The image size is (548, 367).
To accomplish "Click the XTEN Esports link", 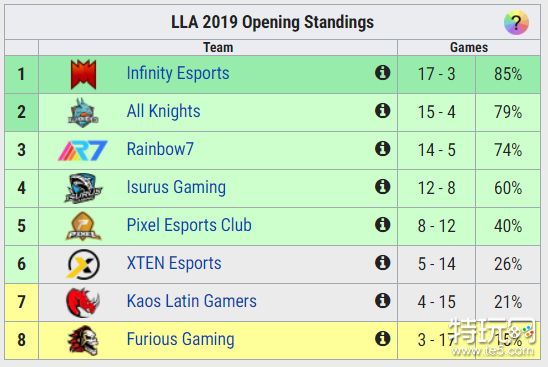I will 174,263.
